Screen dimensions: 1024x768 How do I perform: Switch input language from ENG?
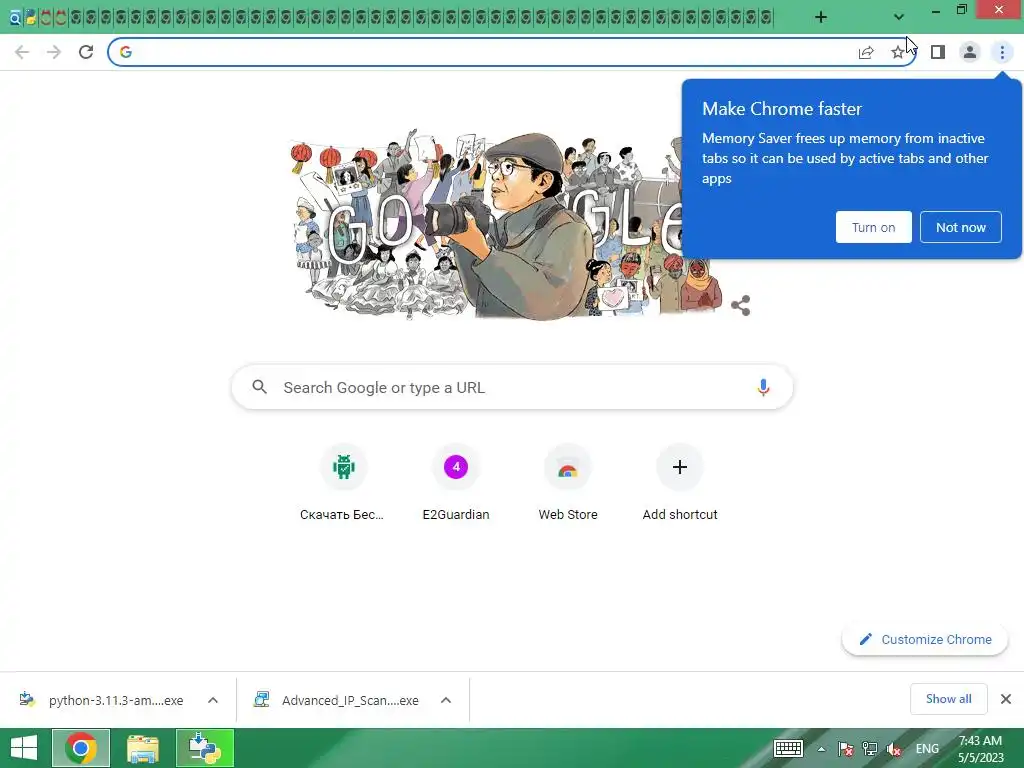point(927,749)
